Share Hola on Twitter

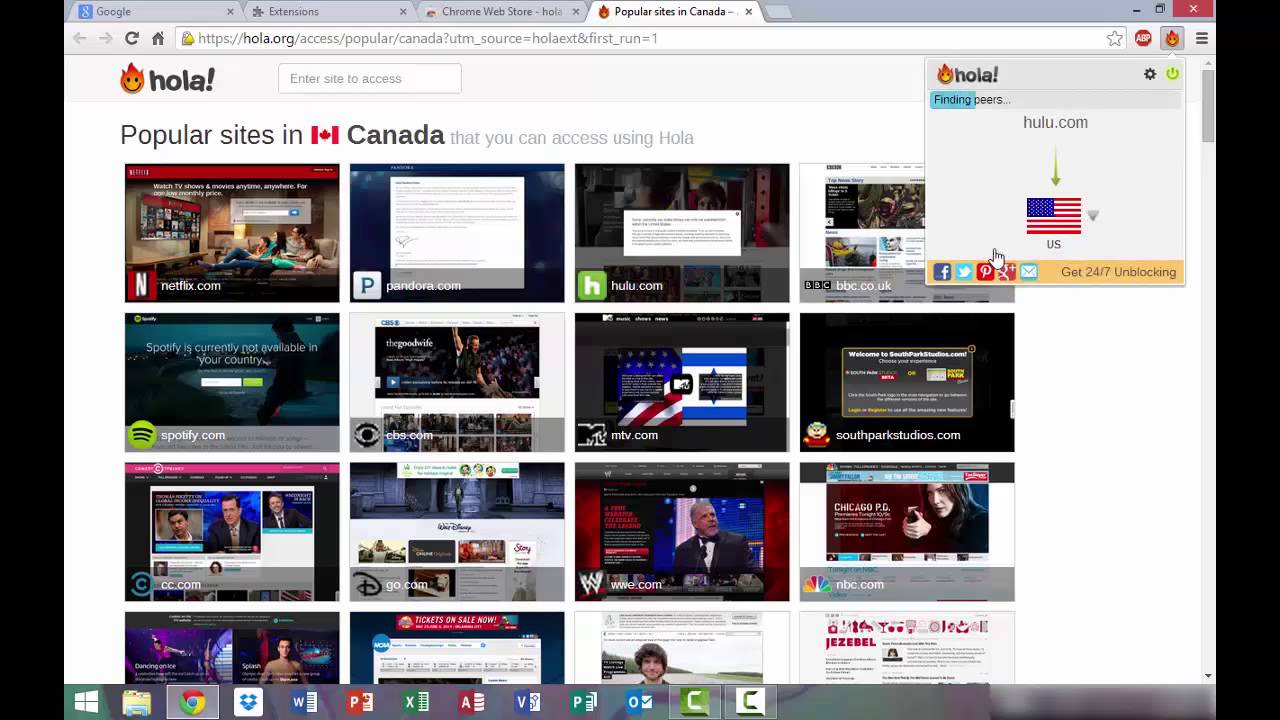964,272
